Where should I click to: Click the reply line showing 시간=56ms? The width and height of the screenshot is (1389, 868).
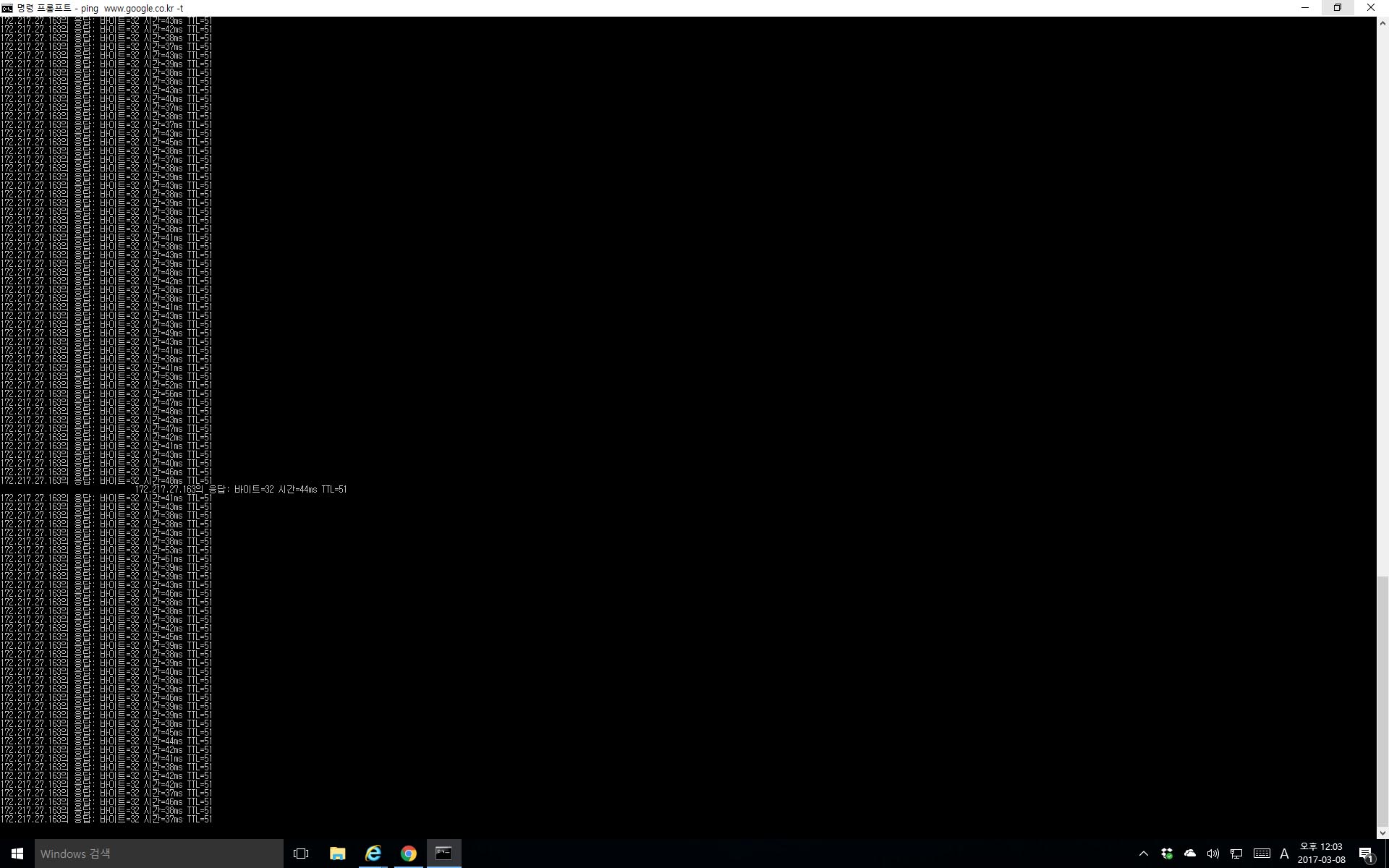click(106, 394)
